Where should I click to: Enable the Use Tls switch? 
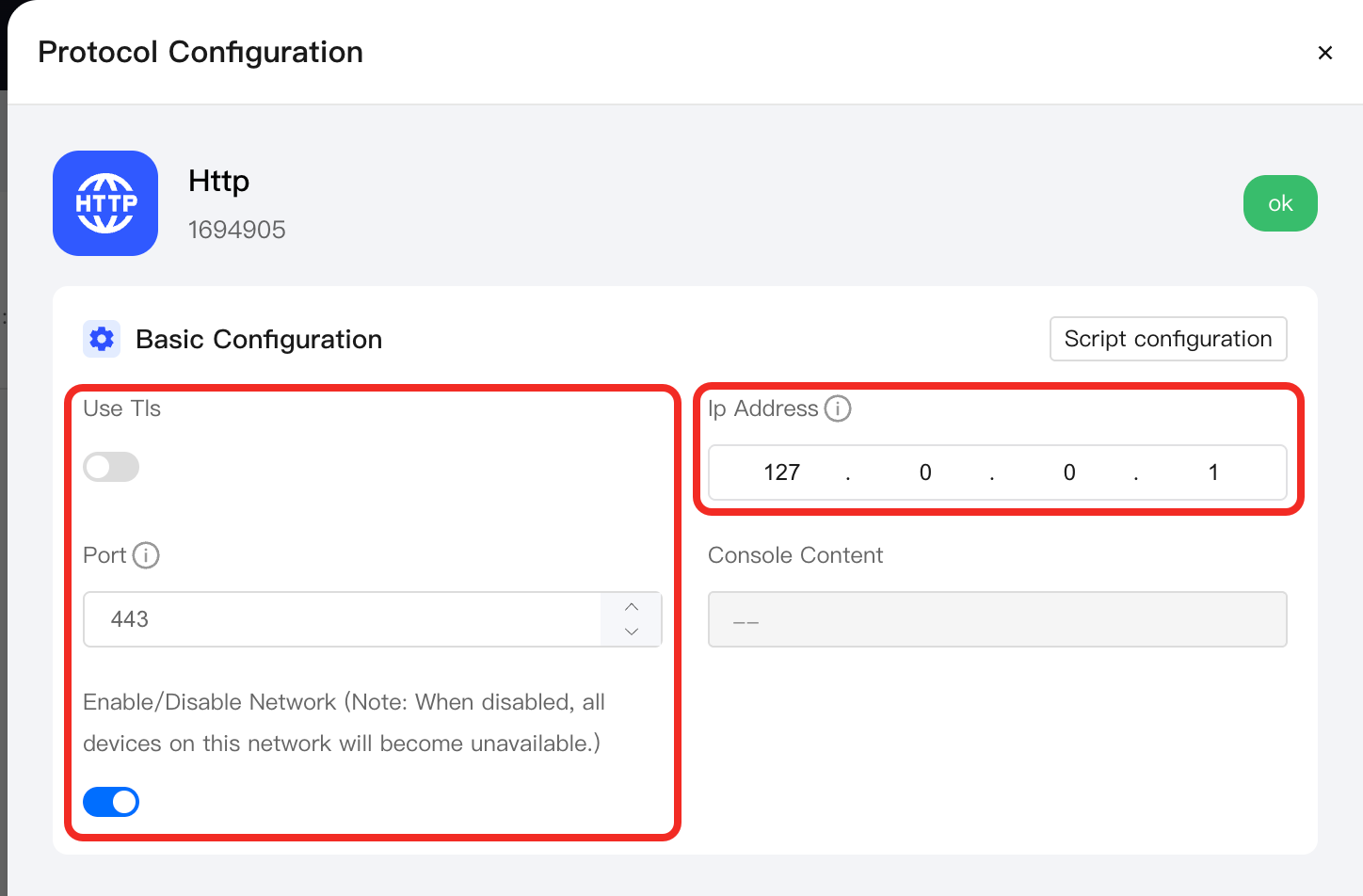click(x=111, y=467)
